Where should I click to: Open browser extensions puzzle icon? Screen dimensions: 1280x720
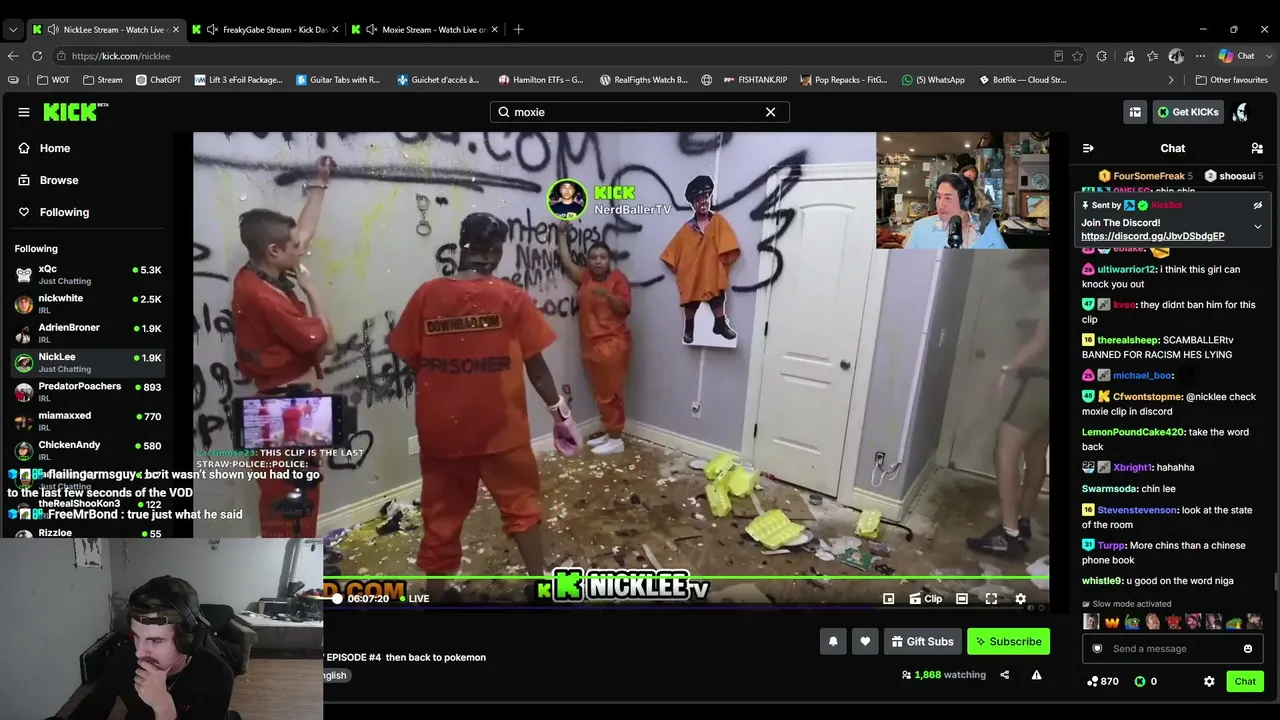click(1102, 56)
